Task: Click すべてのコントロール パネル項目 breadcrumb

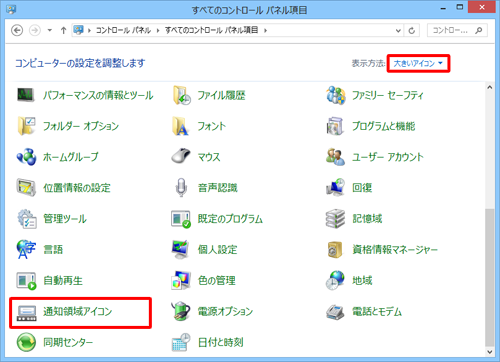Action: coord(211,30)
